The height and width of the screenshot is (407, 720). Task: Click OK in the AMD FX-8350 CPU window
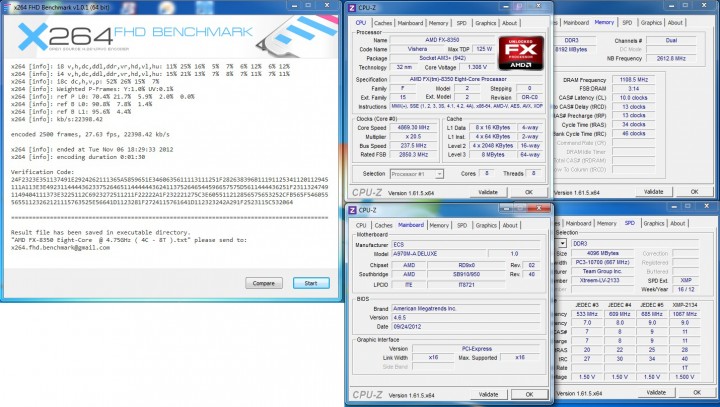click(x=529, y=192)
